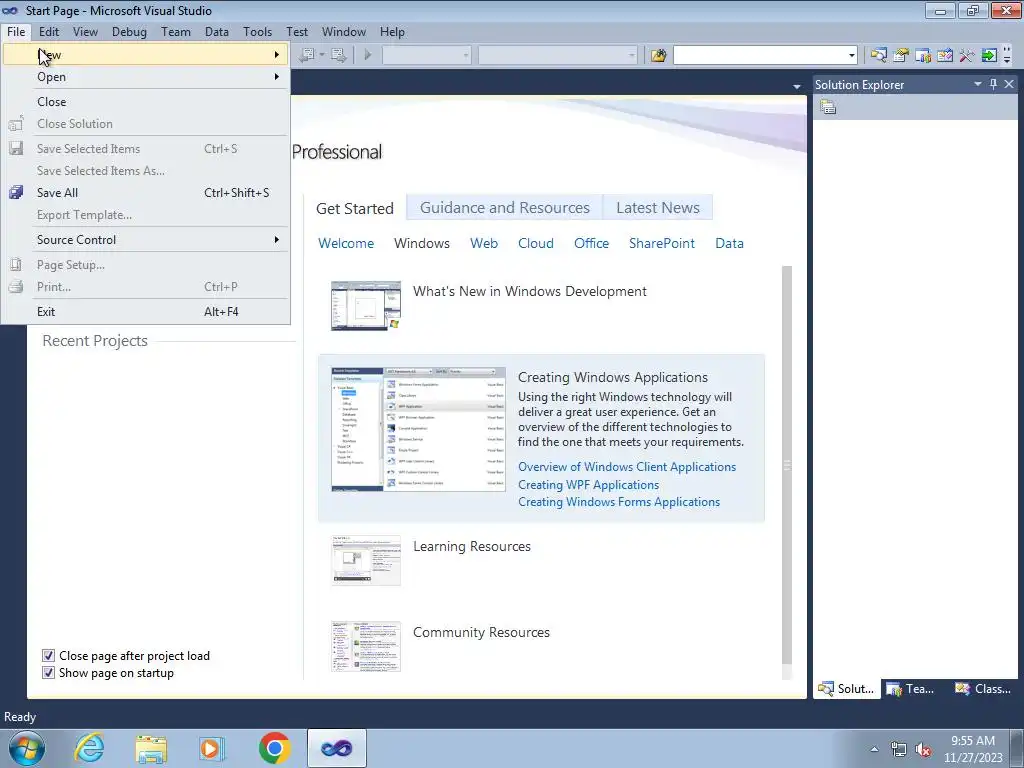Image resolution: width=1024 pixels, height=768 pixels.
Task: Select the Web category link
Action: [484, 243]
